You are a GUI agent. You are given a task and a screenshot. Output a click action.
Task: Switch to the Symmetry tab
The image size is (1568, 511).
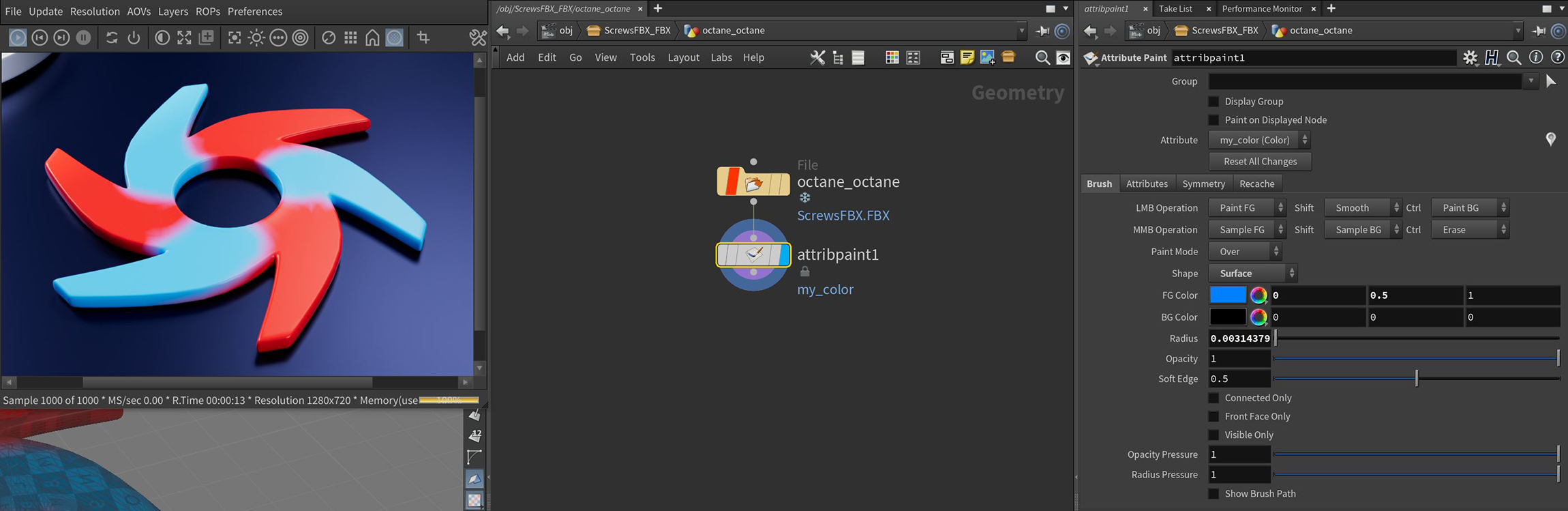coord(1203,184)
